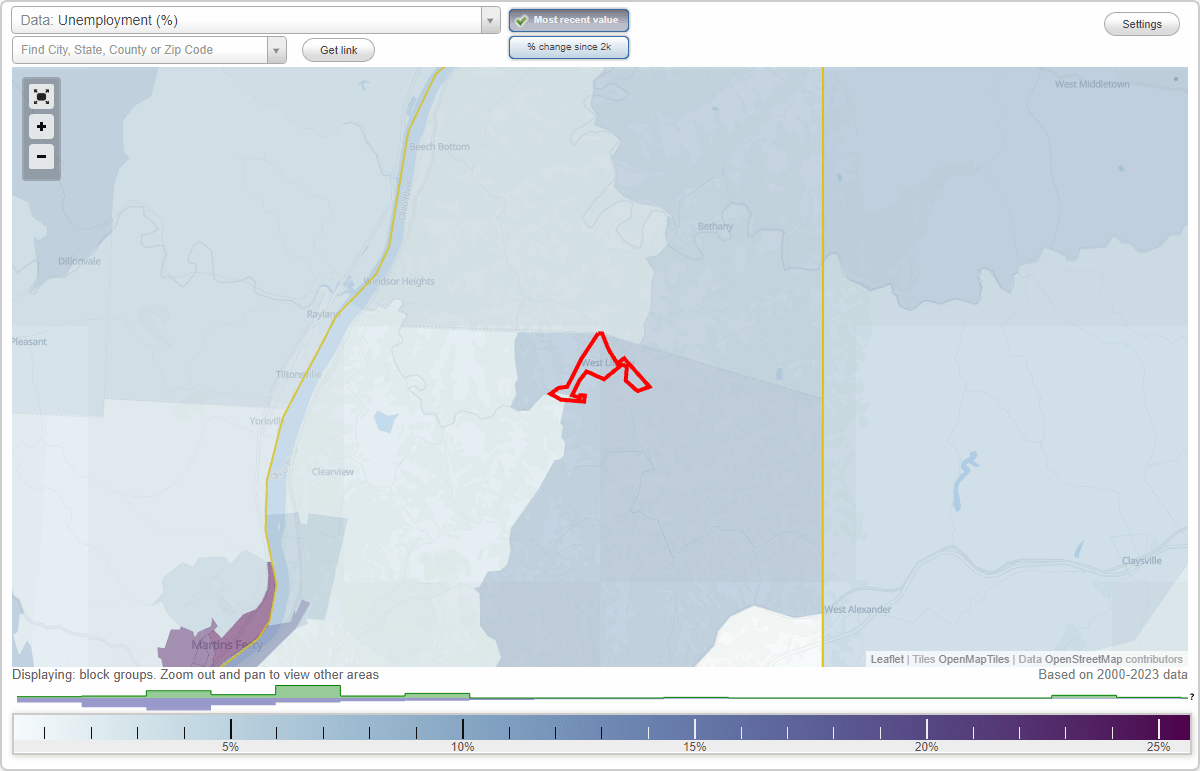Open the Leaflet attribution link

pyautogui.click(x=887, y=659)
